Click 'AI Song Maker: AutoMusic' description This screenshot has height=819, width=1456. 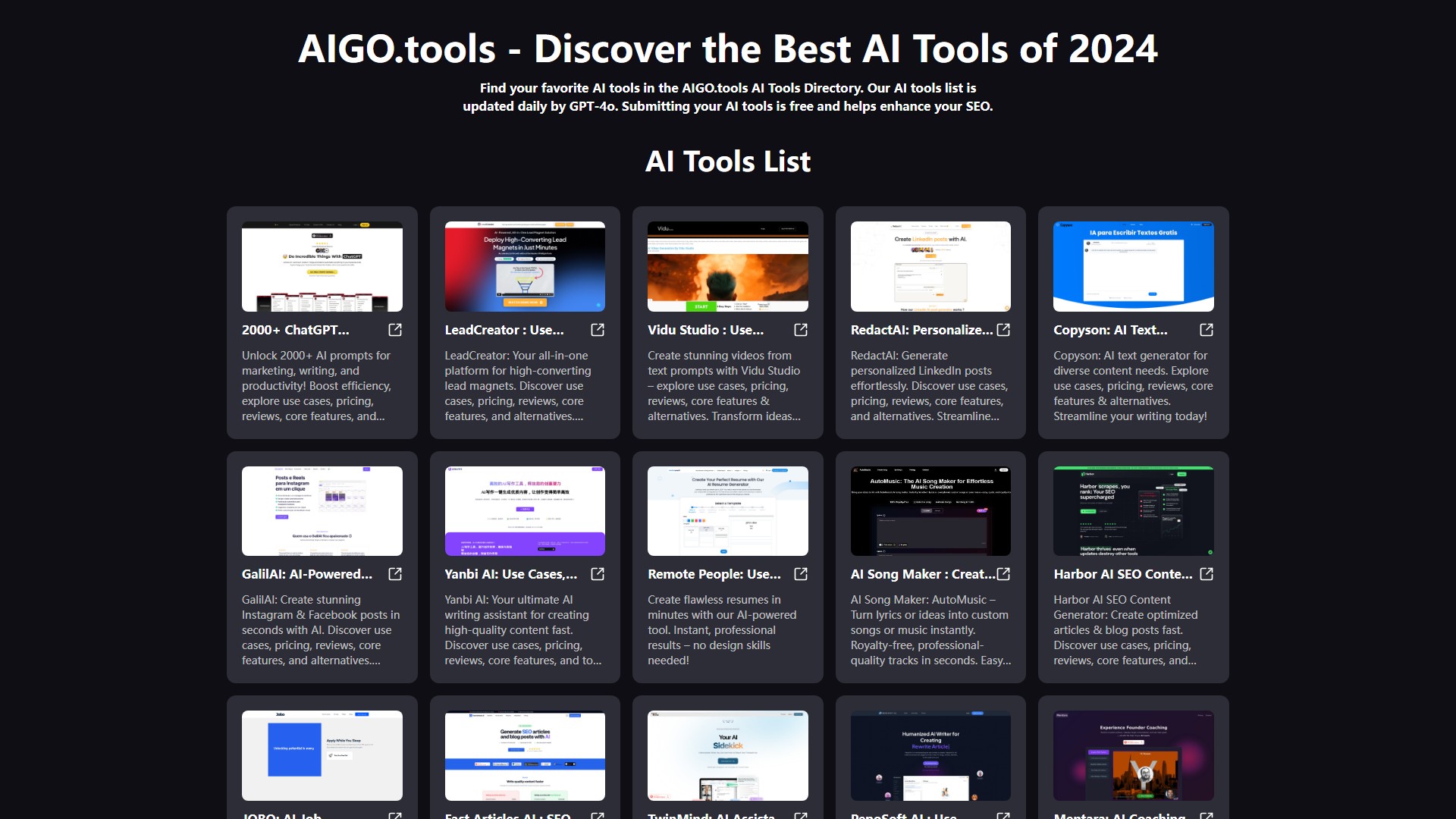[x=930, y=630]
